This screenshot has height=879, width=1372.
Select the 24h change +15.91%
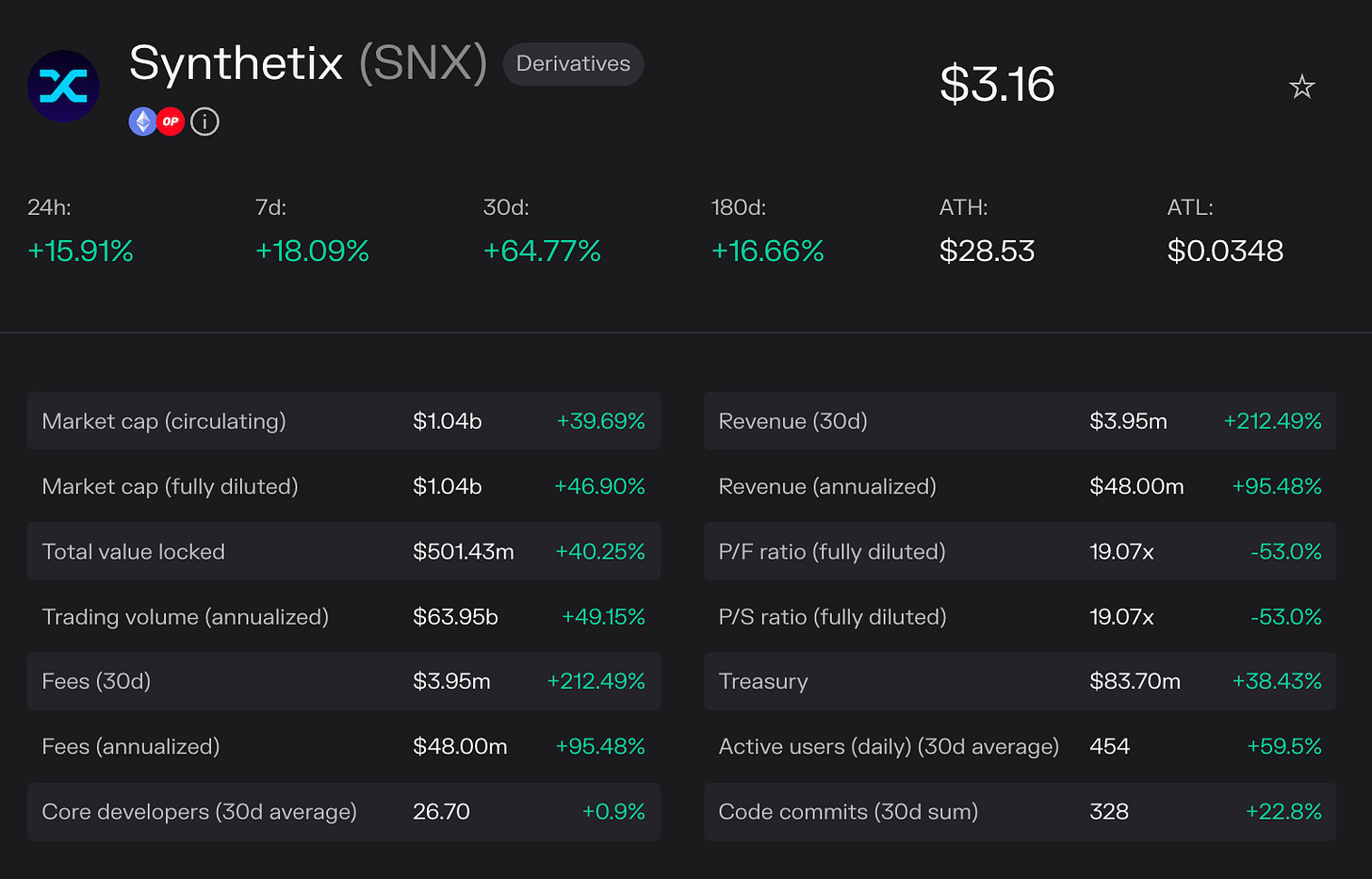(80, 251)
